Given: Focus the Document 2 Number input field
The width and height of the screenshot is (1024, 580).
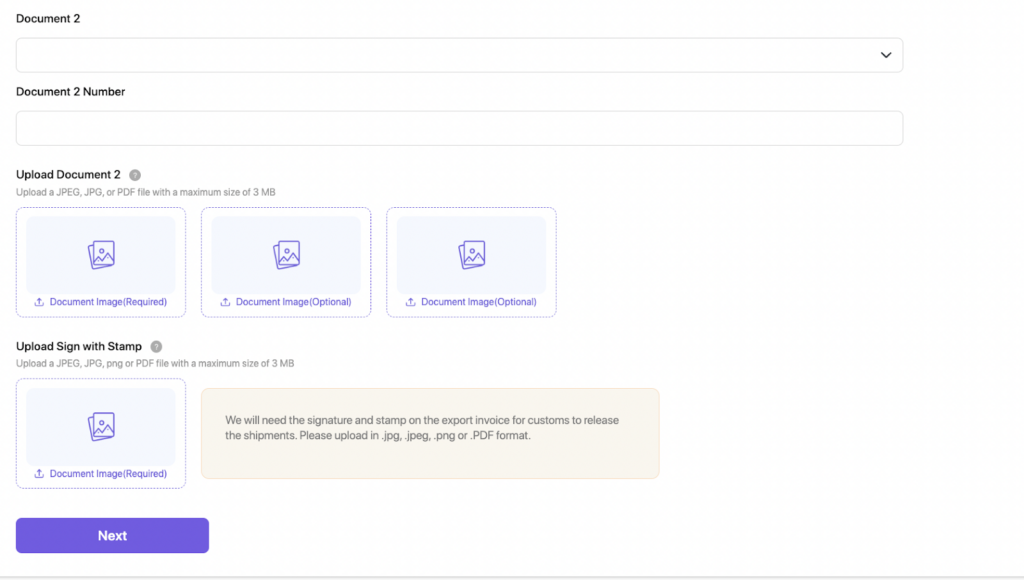Looking at the screenshot, I should 459,128.
